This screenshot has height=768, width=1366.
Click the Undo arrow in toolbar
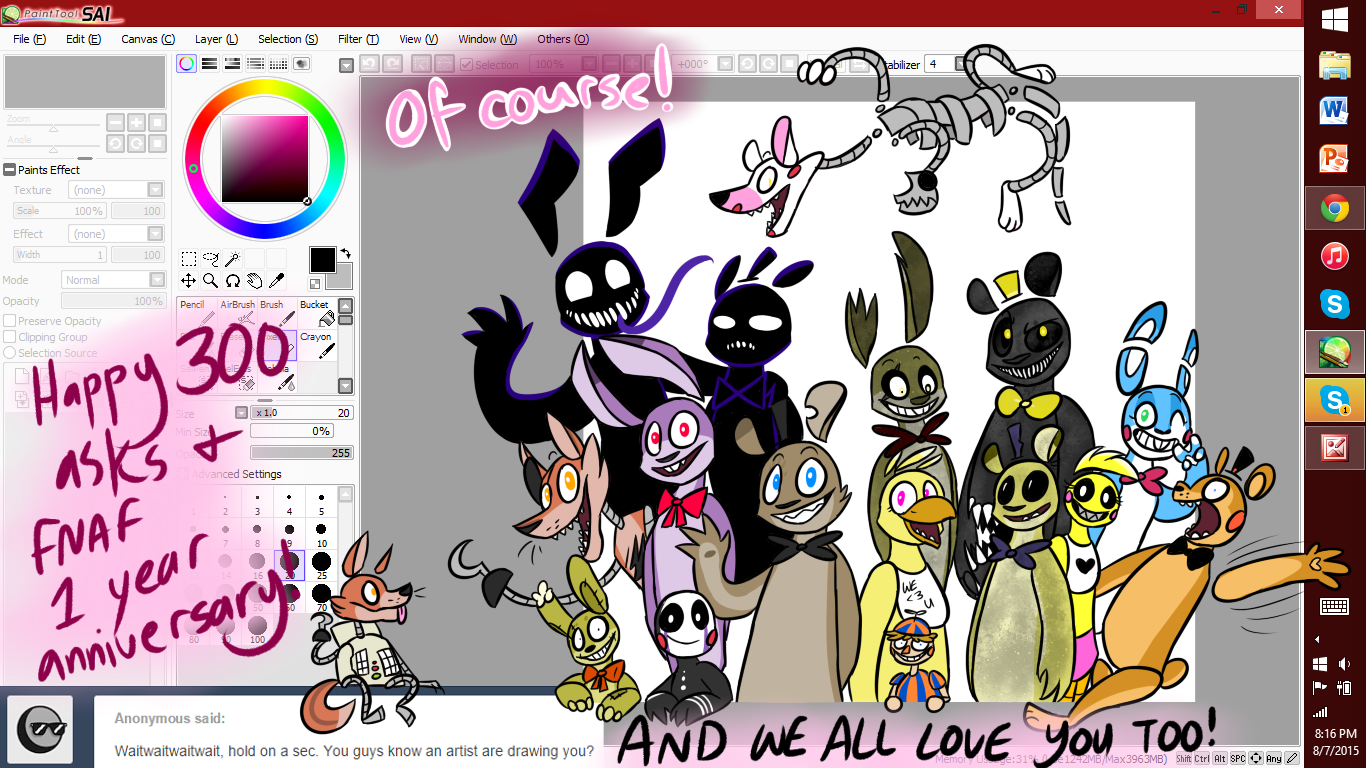pyautogui.click(x=369, y=64)
